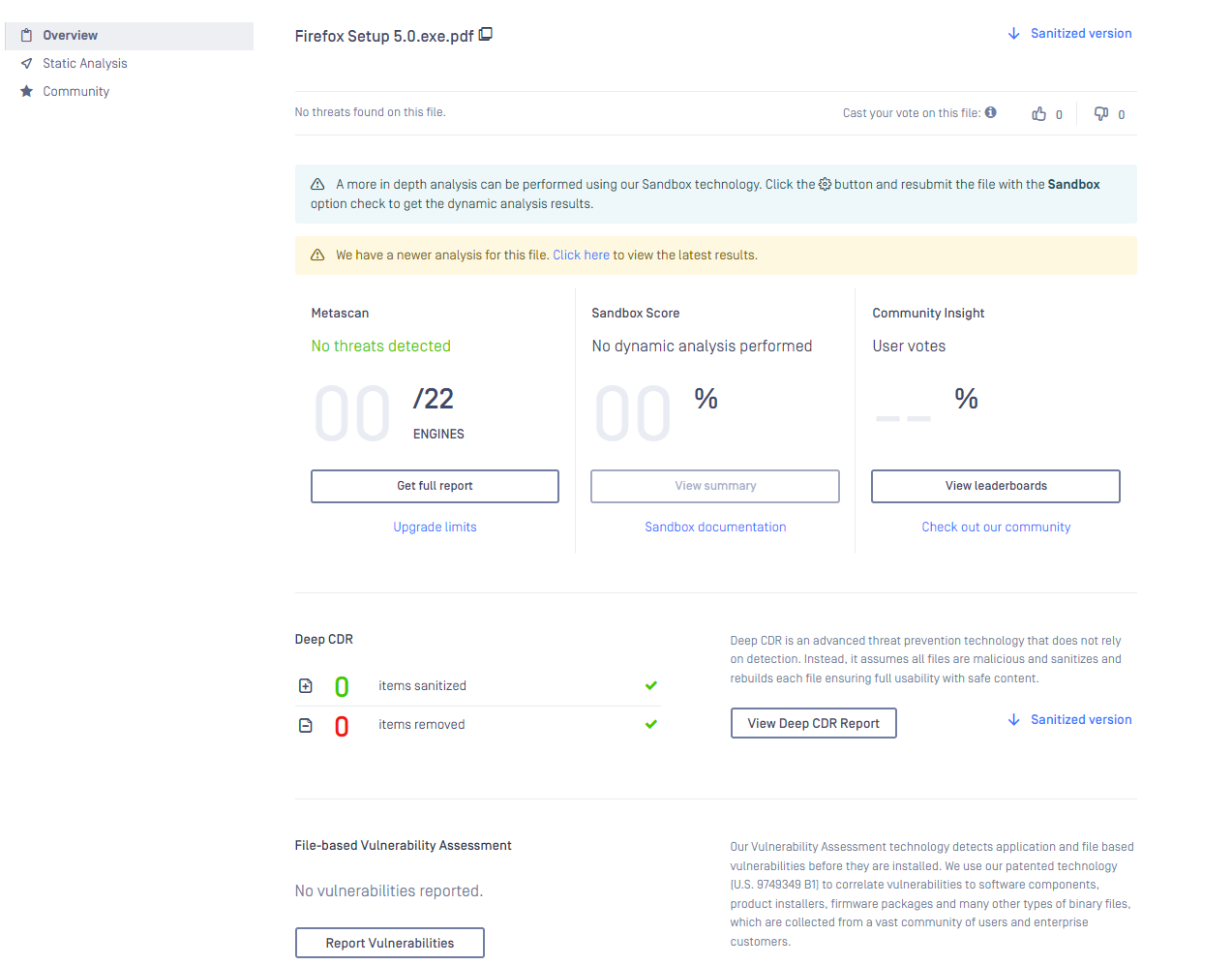Image resolution: width=1232 pixels, height=965 pixels.
Task: Click the items removed file icon
Action: (x=306, y=725)
